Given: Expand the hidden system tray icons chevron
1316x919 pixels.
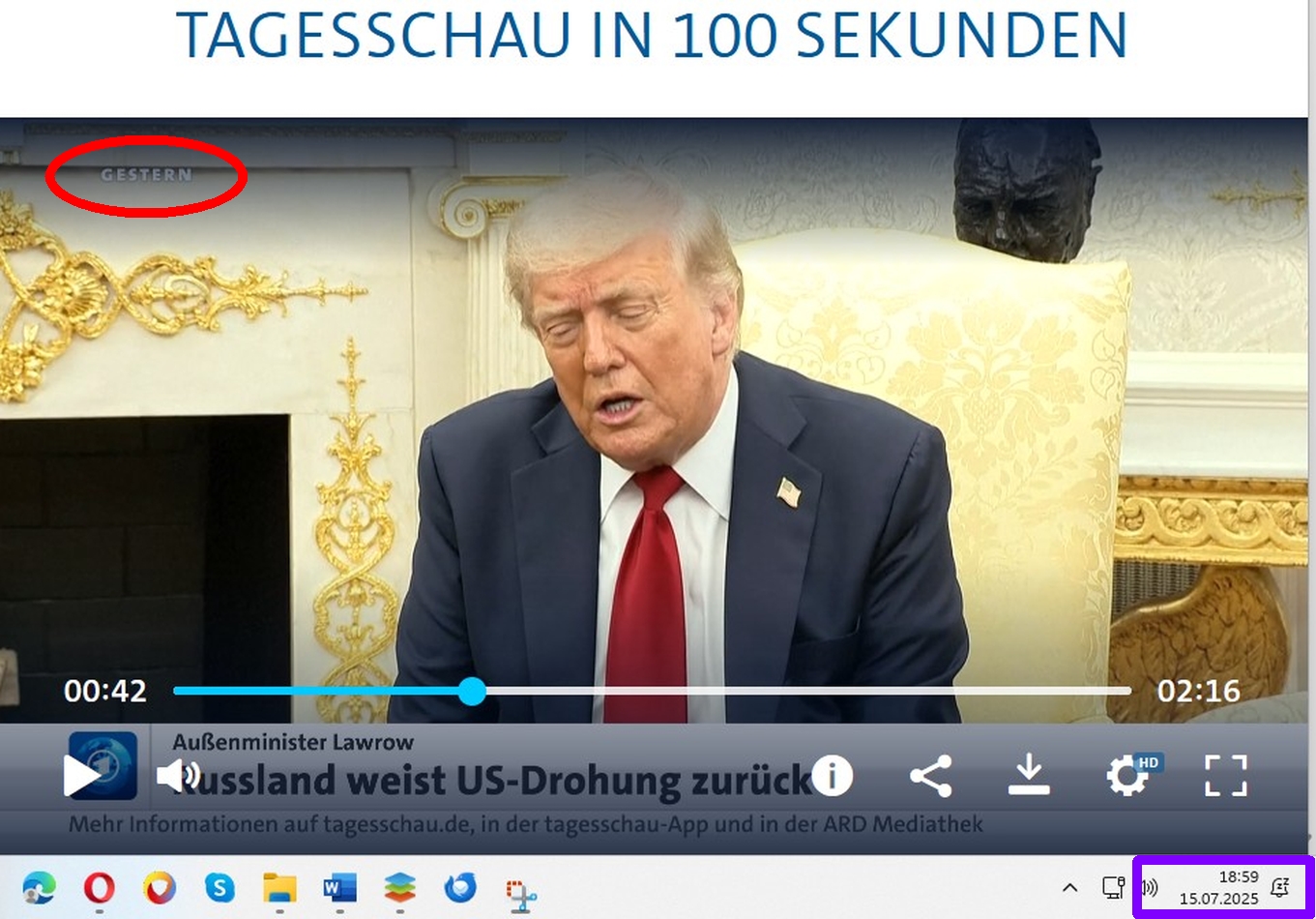Looking at the screenshot, I should click(1069, 887).
